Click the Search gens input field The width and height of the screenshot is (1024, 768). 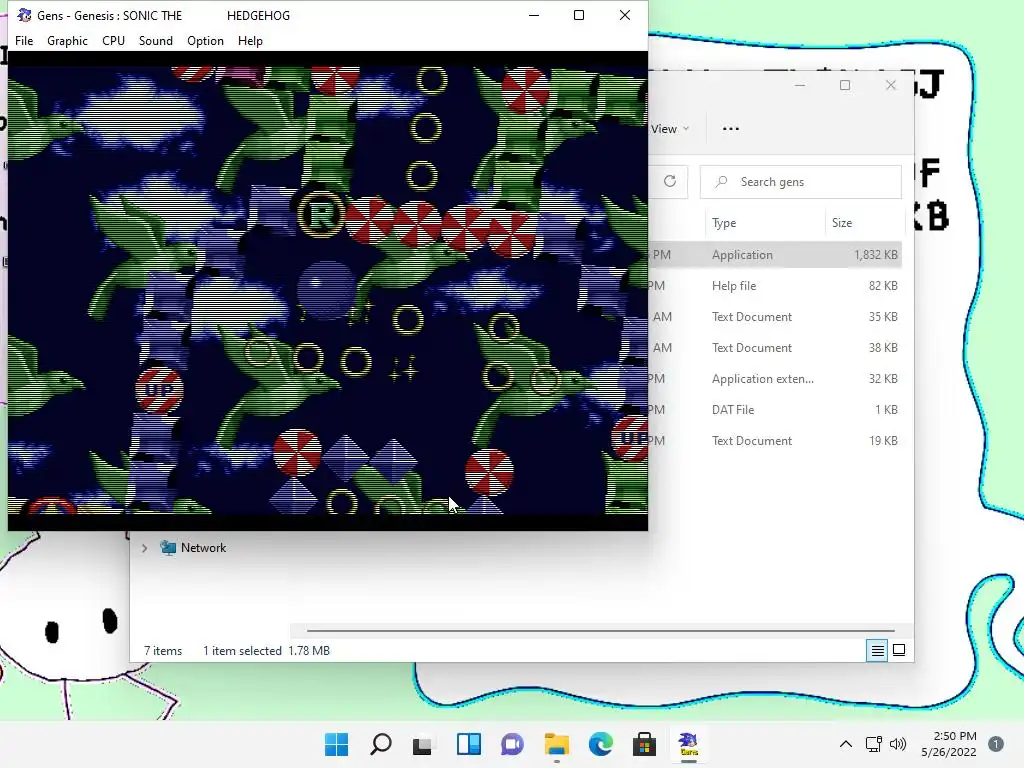(801, 182)
